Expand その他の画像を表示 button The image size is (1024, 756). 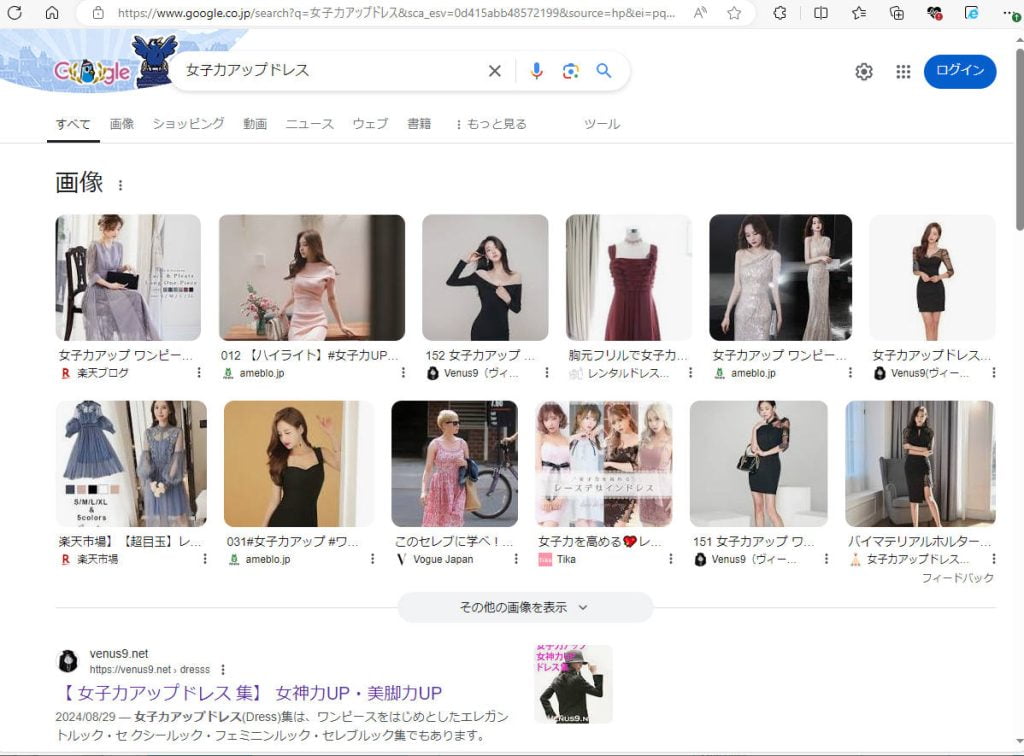525,607
